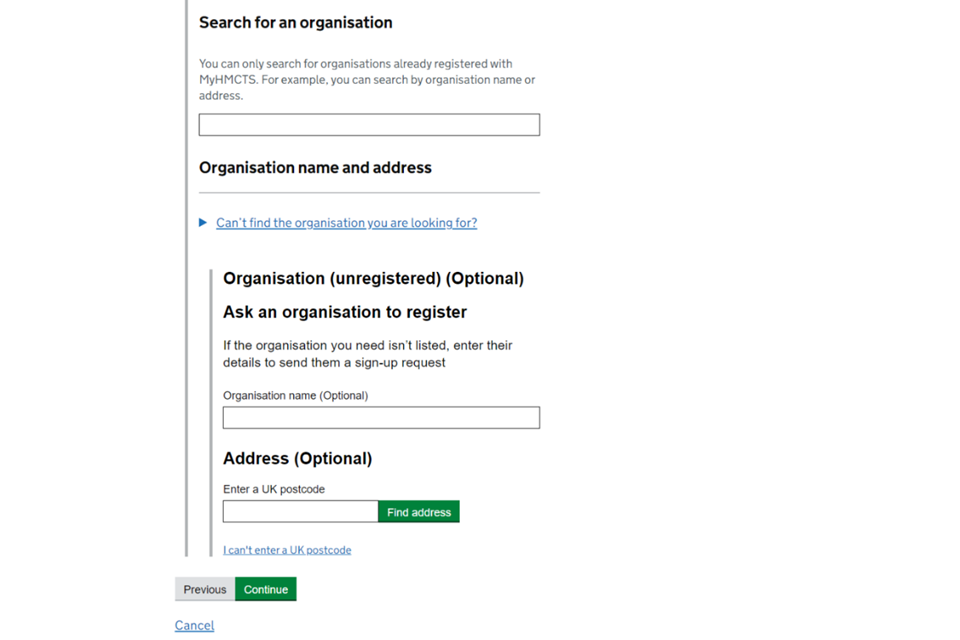960x640 pixels.
Task: Go back via the Previous button
Action: (x=204, y=589)
